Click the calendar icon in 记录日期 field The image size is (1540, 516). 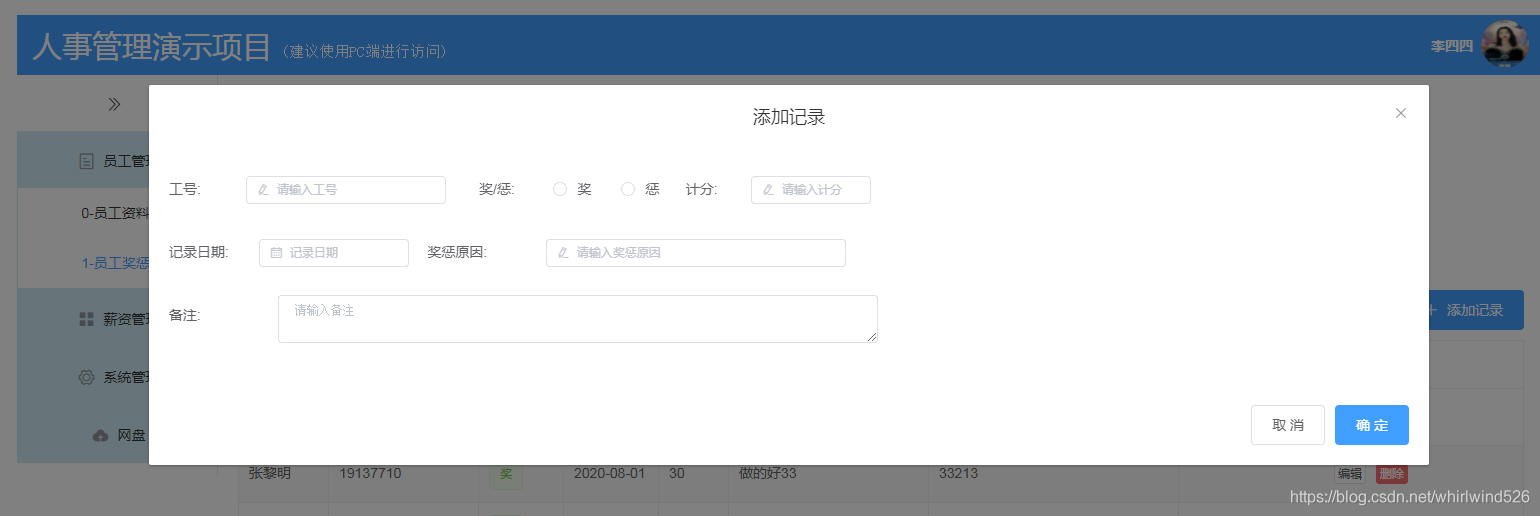[x=276, y=253]
